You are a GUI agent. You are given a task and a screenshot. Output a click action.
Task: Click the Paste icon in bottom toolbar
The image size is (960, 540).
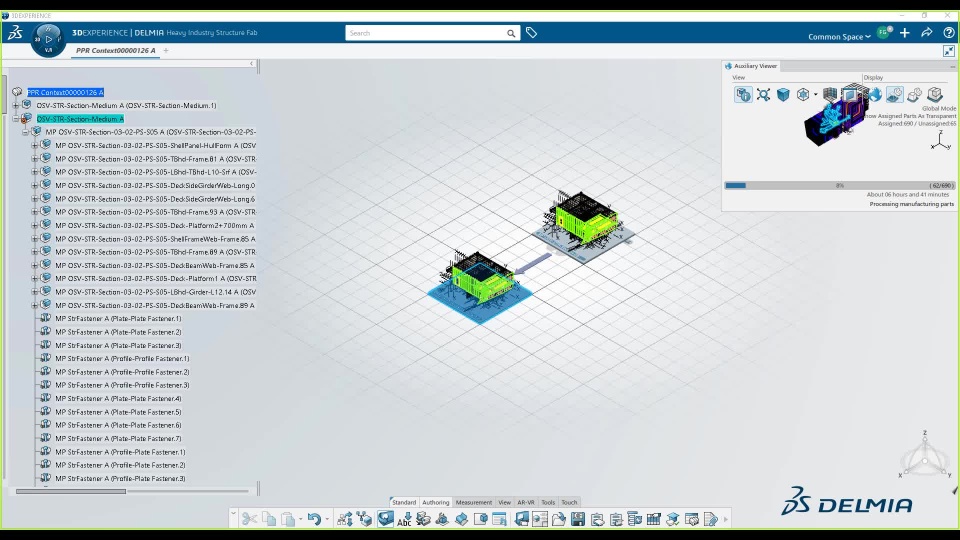pos(288,519)
